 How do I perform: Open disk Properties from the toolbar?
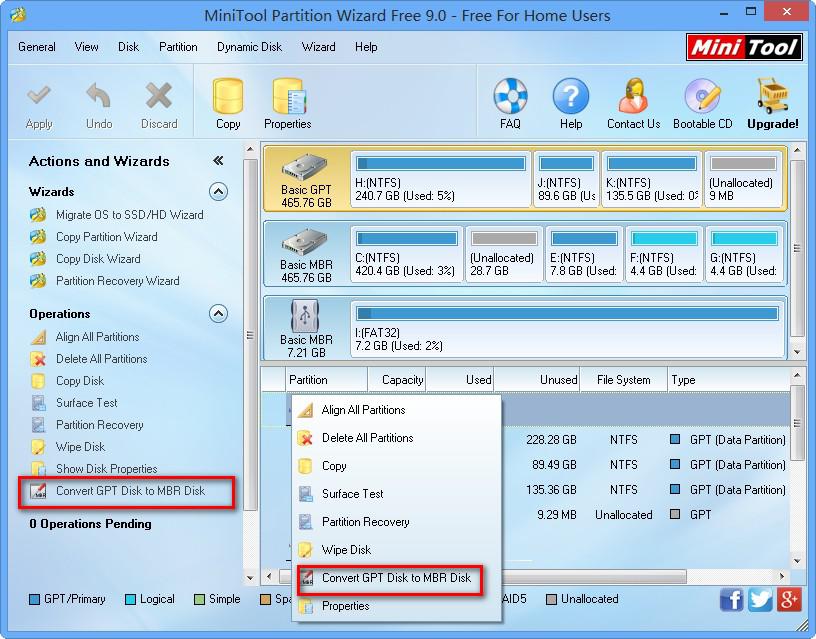click(x=287, y=101)
